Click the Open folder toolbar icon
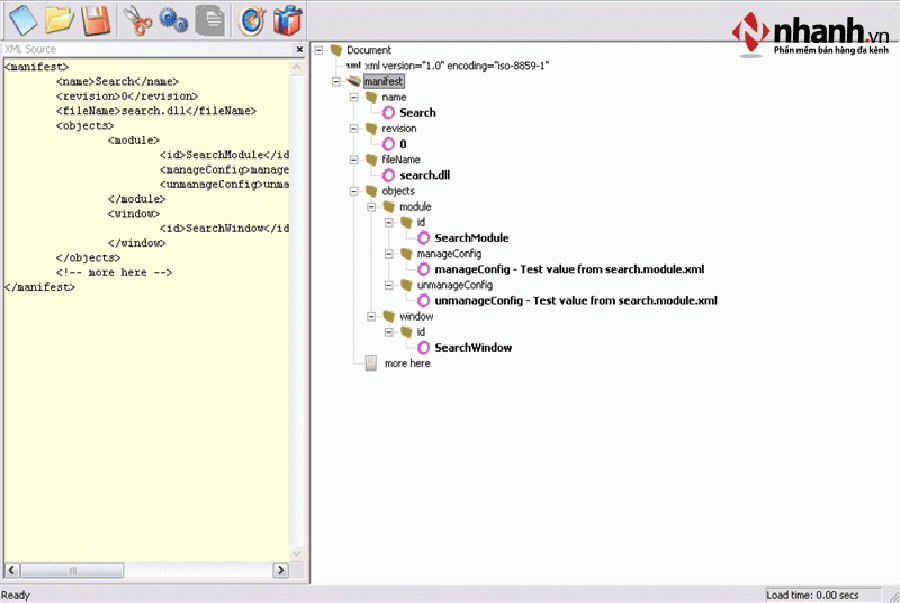Viewport: 900px width, 603px height. tap(60, 18)
